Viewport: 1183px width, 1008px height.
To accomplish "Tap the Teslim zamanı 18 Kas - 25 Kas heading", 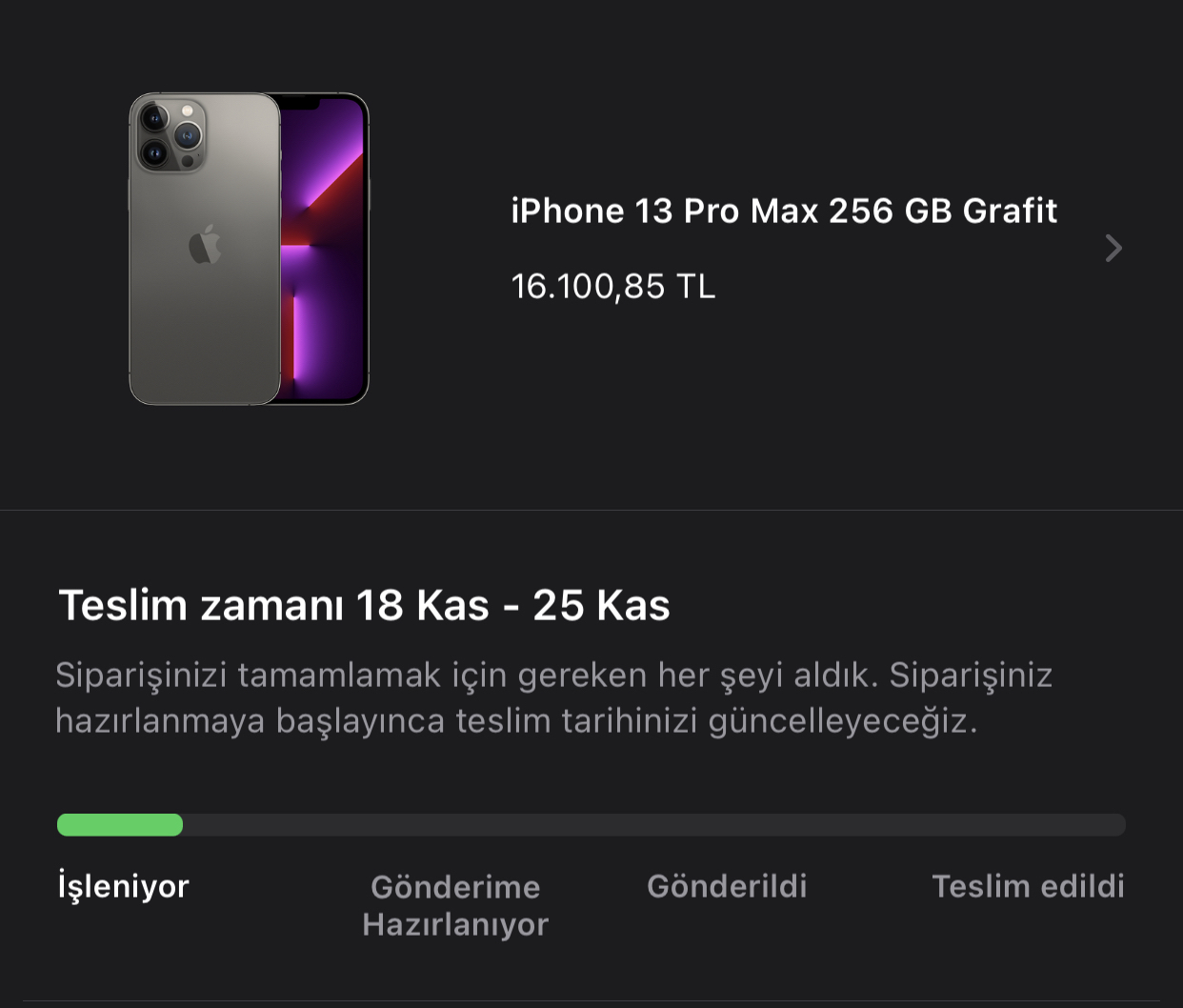I will (365, 606).
